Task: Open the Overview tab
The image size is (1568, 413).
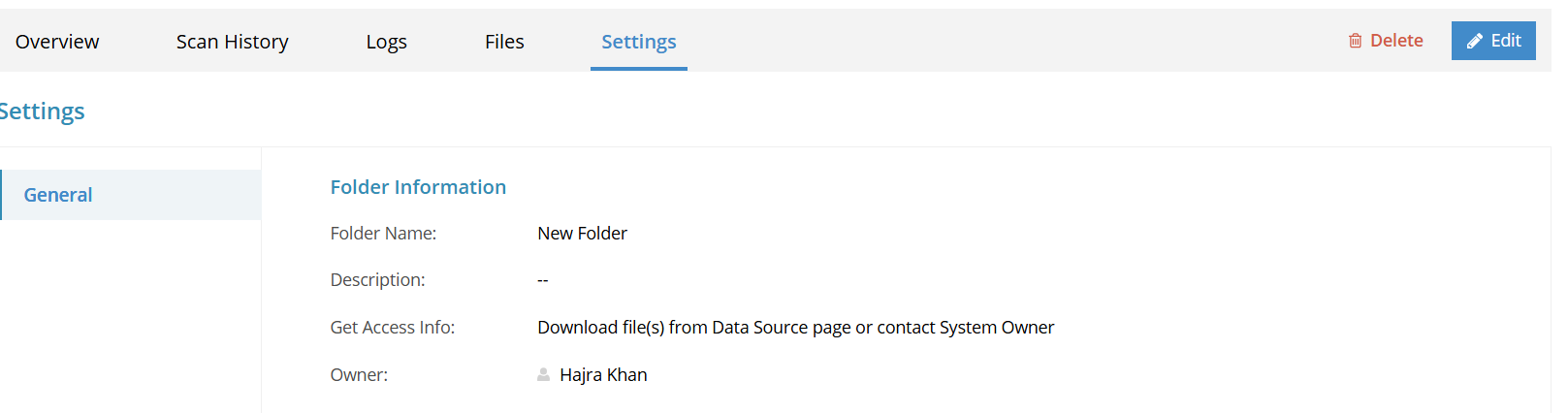Action: [57, 42]
